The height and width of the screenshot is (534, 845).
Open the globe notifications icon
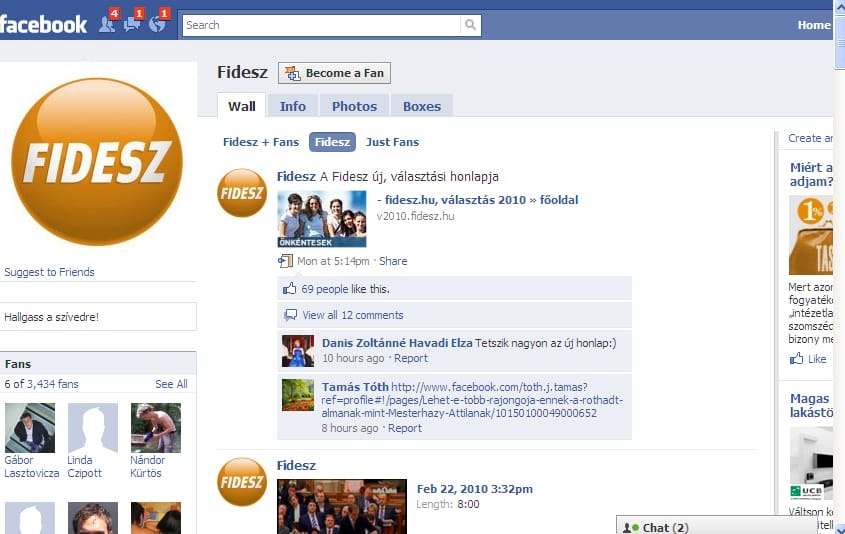click(157, 24)
